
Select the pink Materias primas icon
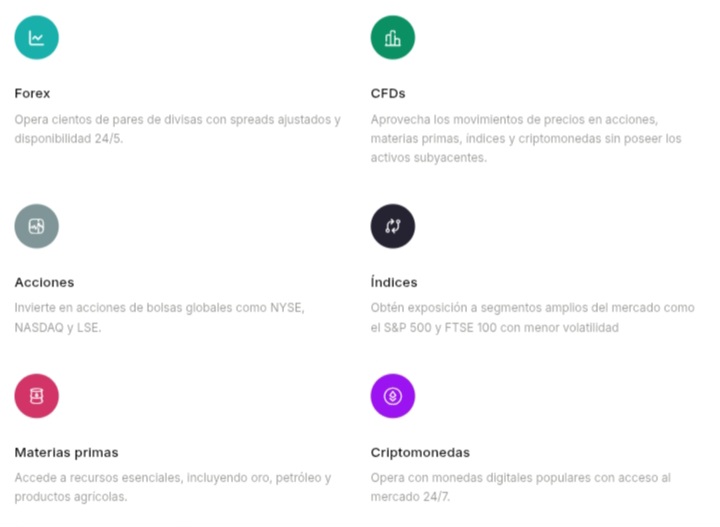[36, 396]
